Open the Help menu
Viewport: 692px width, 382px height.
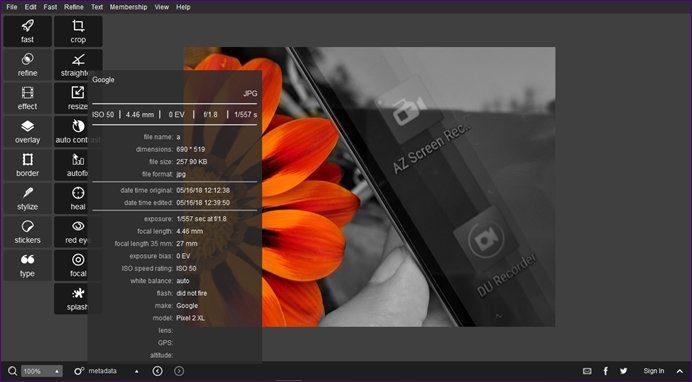pyautogui.click(x=183, y=7)
